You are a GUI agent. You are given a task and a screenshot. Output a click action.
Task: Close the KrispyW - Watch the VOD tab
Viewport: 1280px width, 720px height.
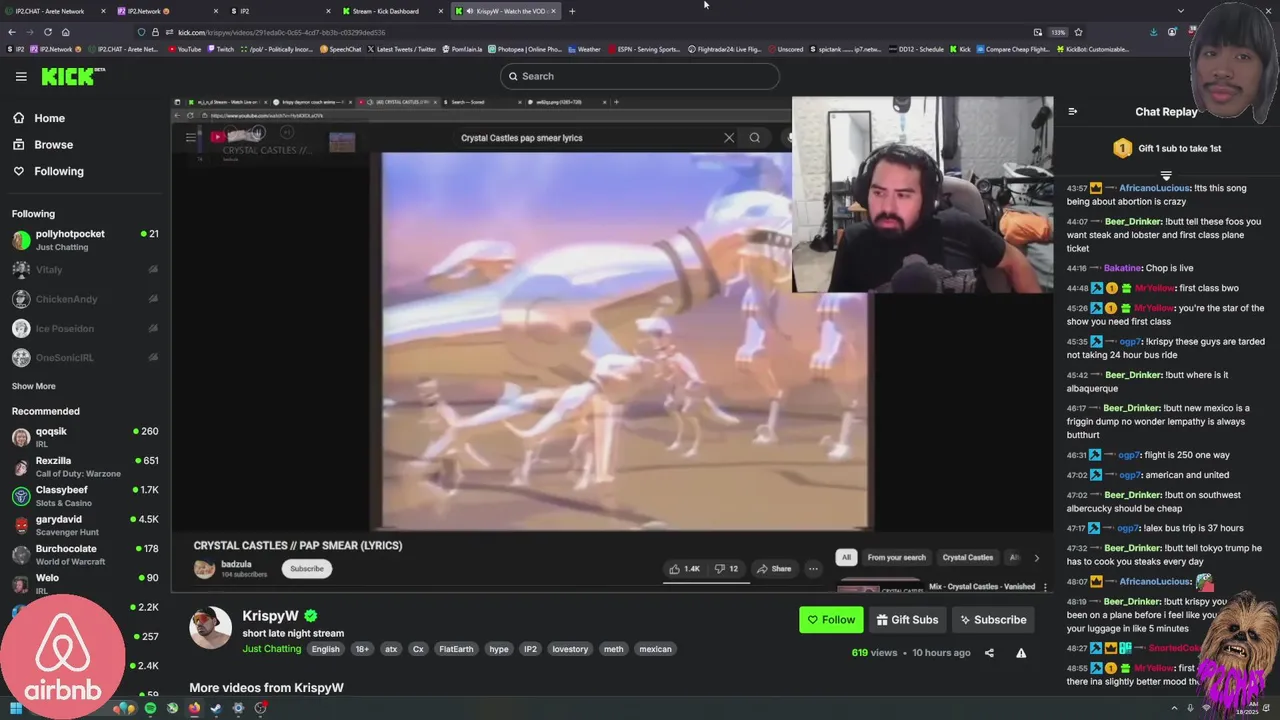553,11
